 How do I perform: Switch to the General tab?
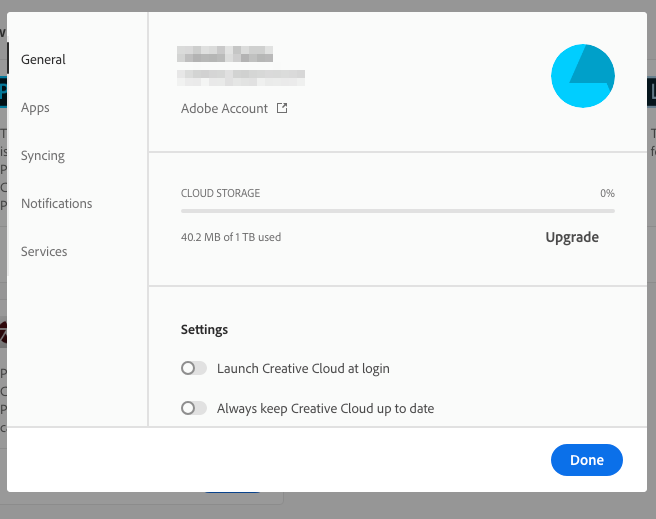43,59
